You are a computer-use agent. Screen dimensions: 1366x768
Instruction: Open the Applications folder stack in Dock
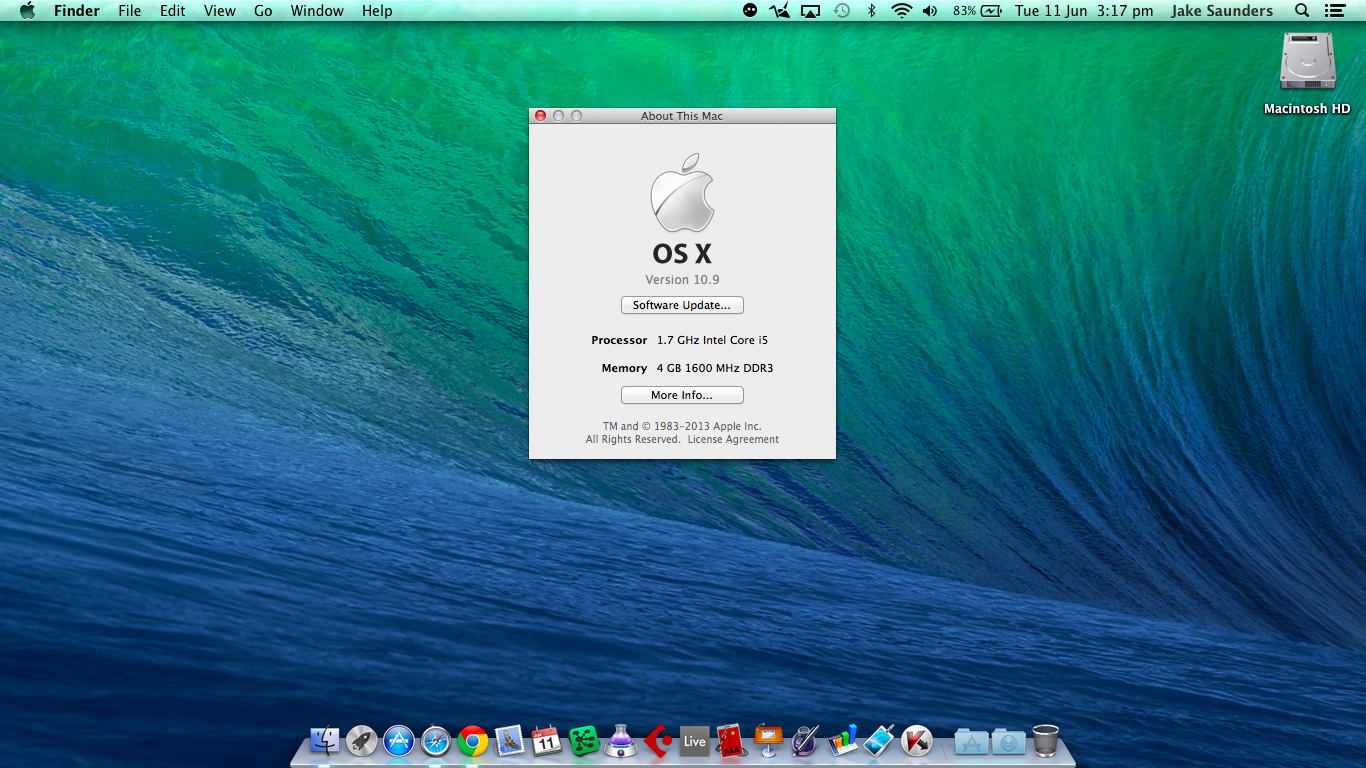click(x=971, y=742)
